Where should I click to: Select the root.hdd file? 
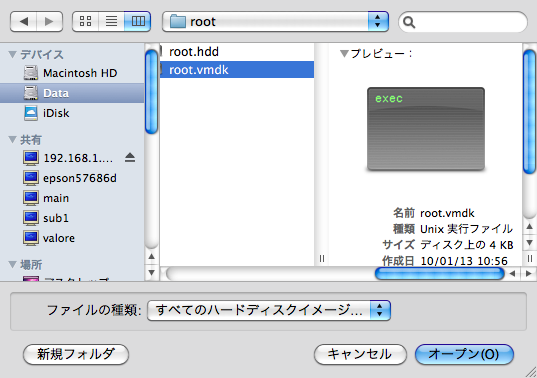click(x=237, y=52)
